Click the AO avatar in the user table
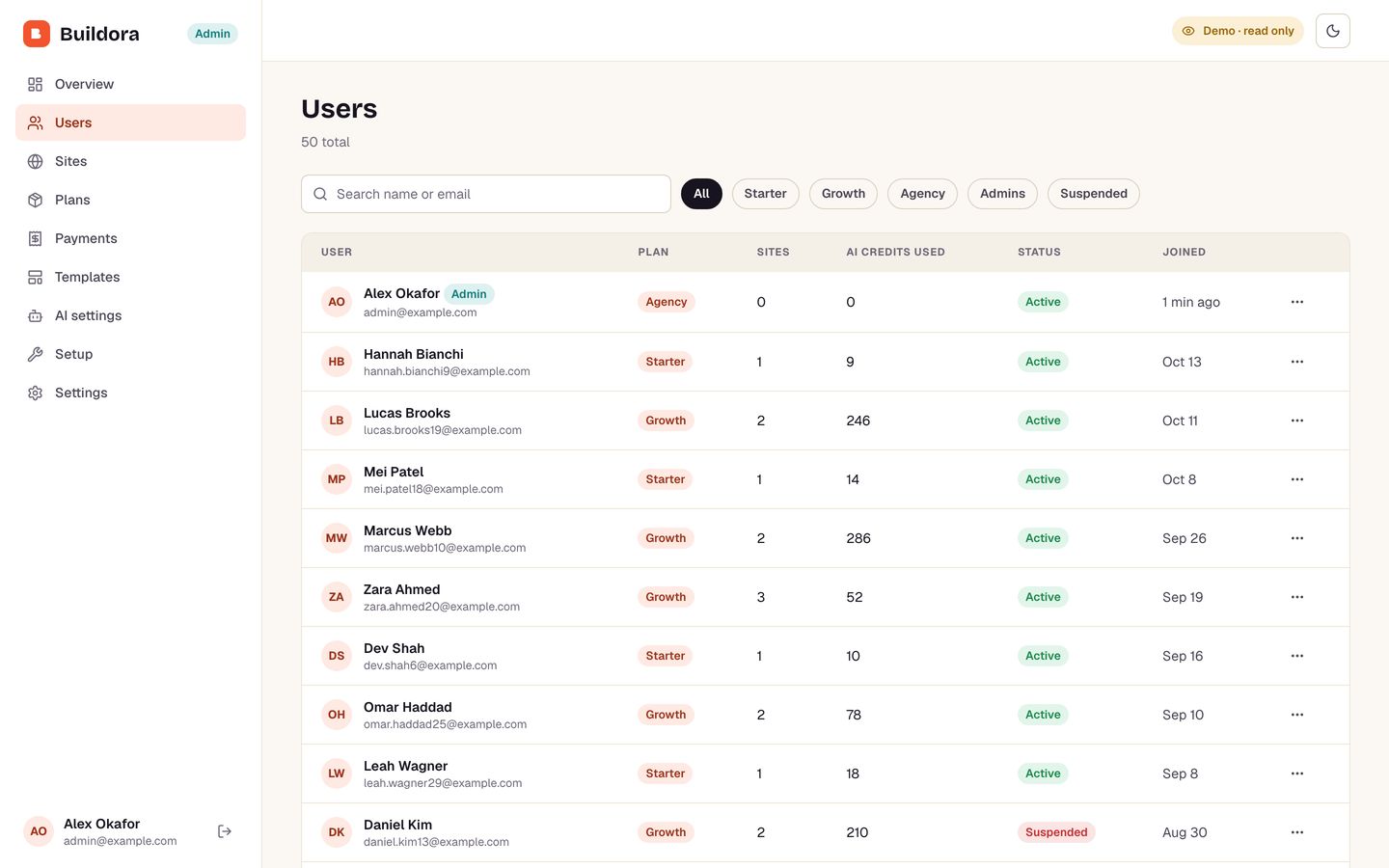The height and width of the screenshot is (868, 1389). (x=337, y=302)
